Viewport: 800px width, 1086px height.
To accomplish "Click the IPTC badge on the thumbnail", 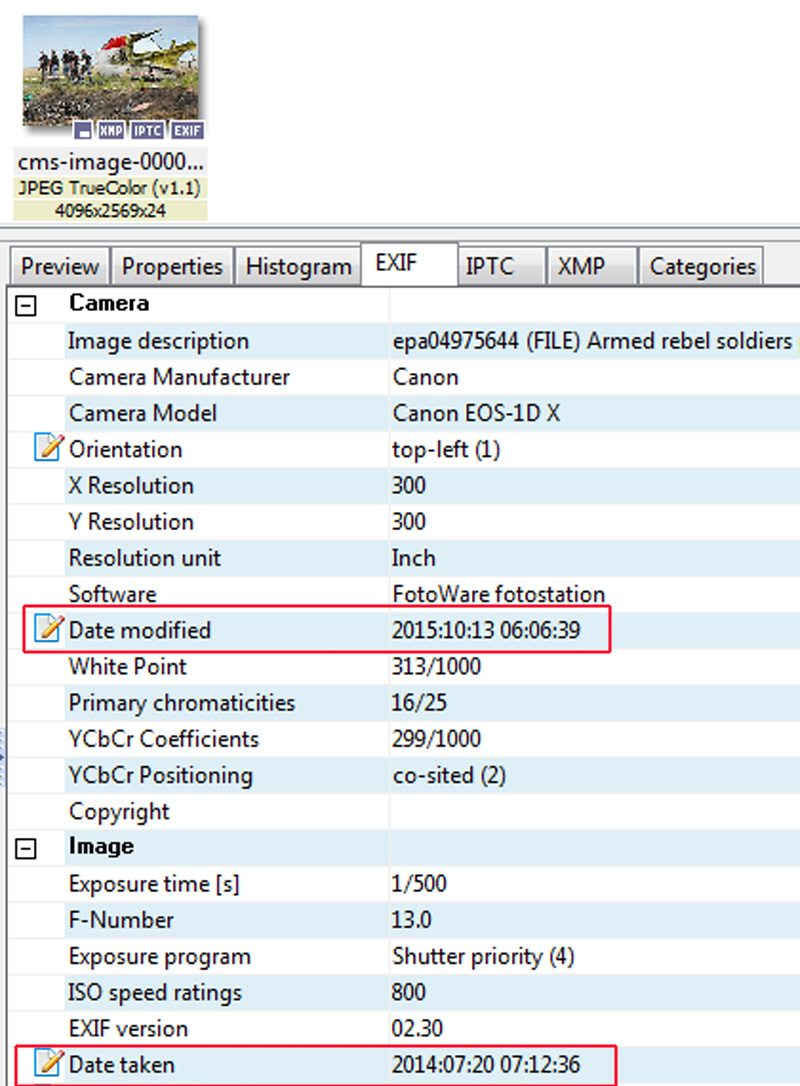I will pos(147,130).
